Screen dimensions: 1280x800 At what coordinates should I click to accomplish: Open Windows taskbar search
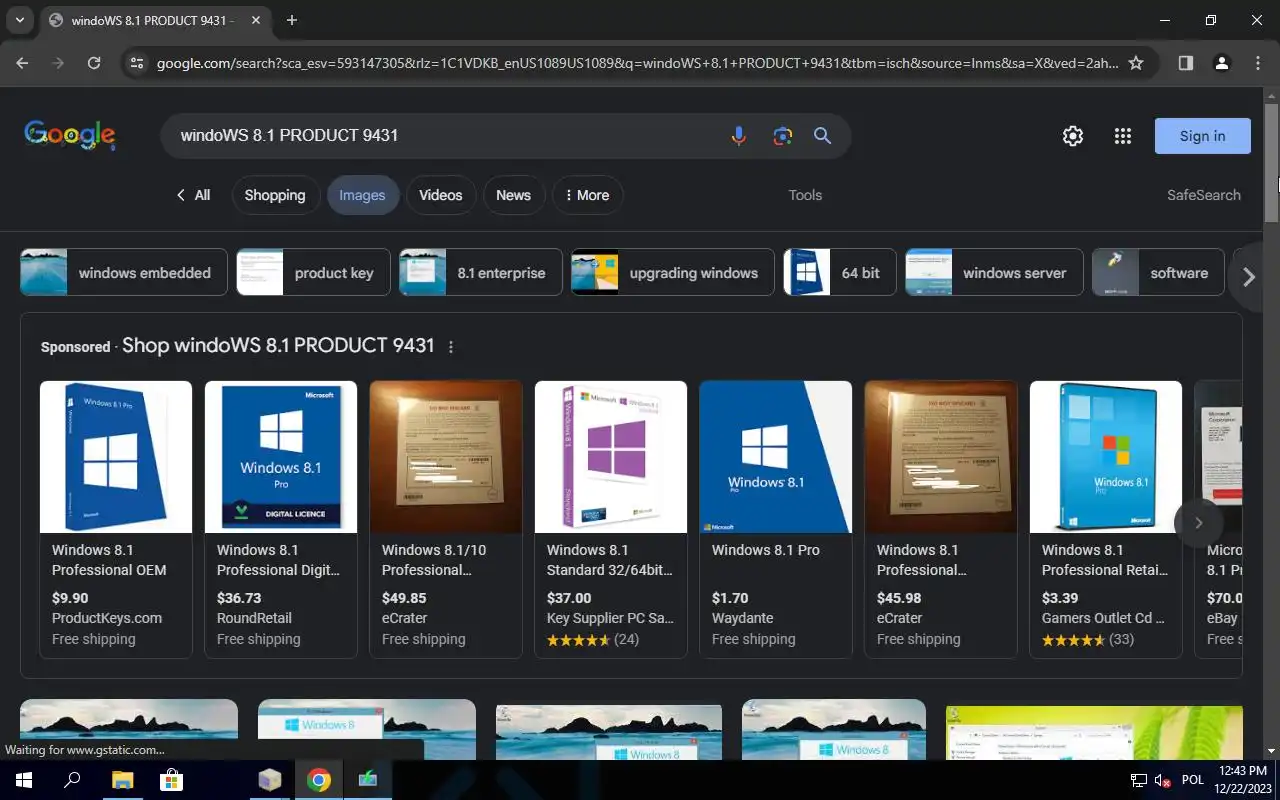[x=72, y=780]
